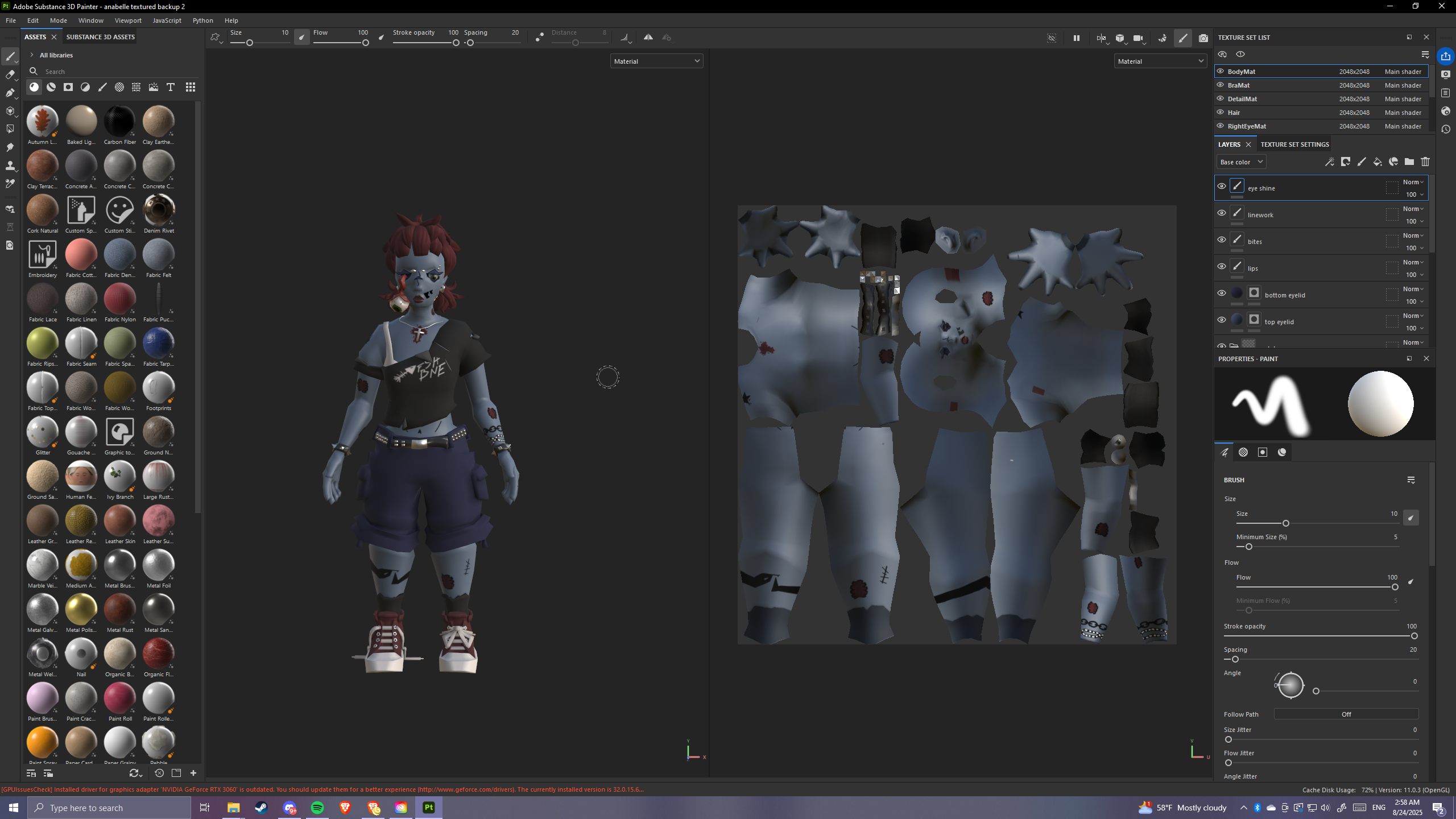Click the Follow Path Off button
Image resolution: width=1456 pixels, height=819 pixels.
1346,714
